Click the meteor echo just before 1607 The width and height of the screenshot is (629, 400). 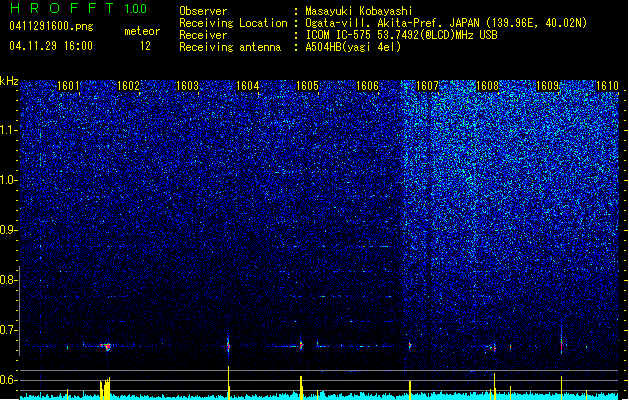point(410,345)
